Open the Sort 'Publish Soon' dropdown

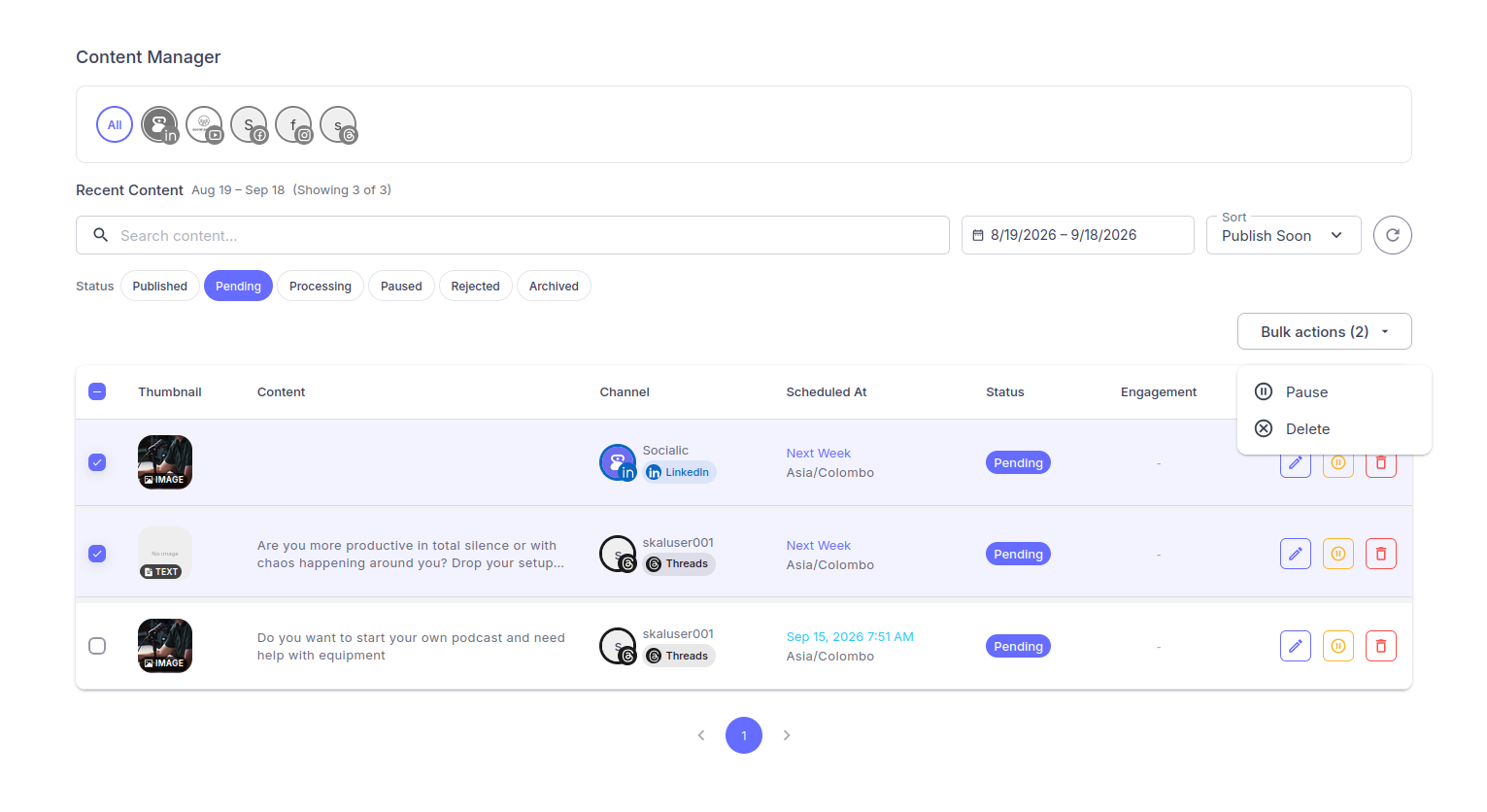[x=1283, y=235]
